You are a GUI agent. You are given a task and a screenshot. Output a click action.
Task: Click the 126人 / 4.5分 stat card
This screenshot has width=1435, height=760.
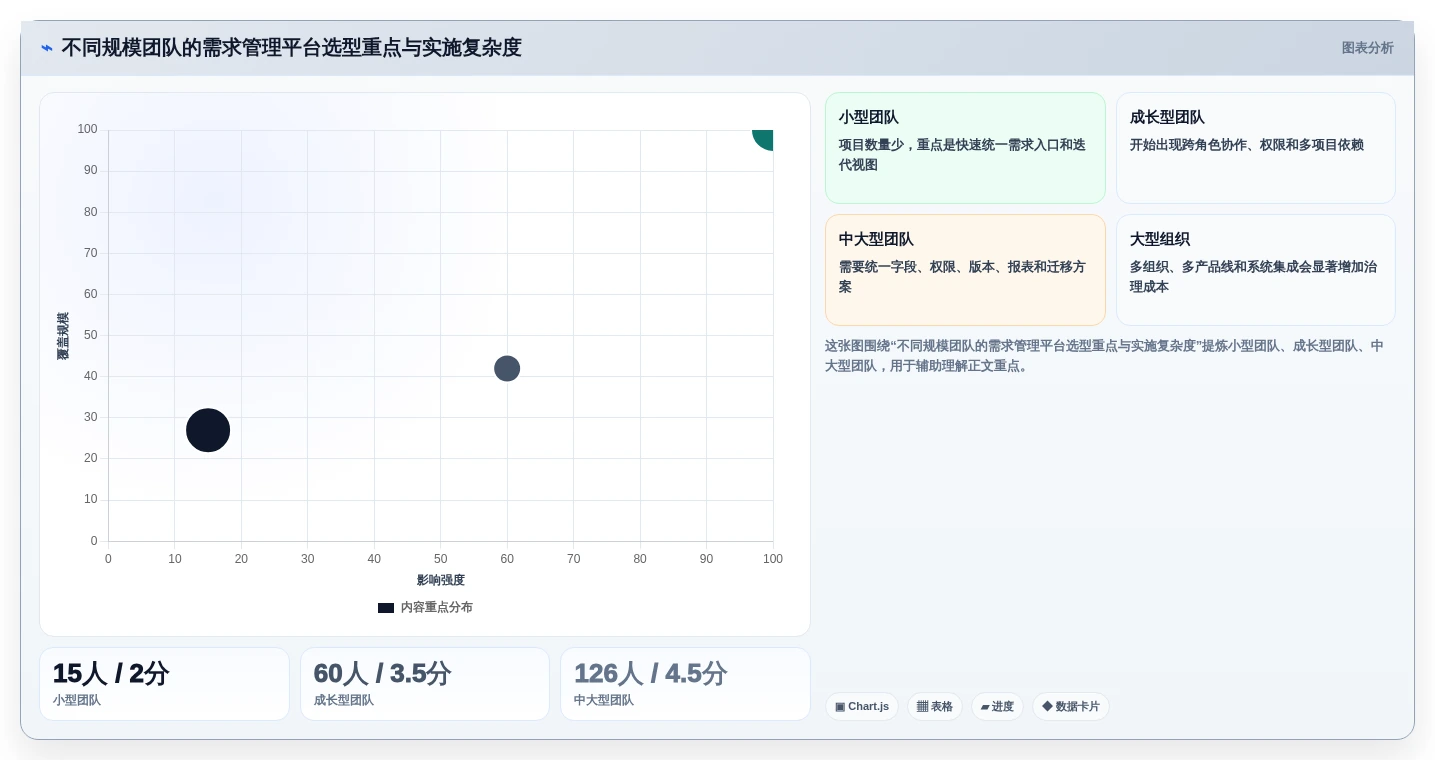pos(685,684)
